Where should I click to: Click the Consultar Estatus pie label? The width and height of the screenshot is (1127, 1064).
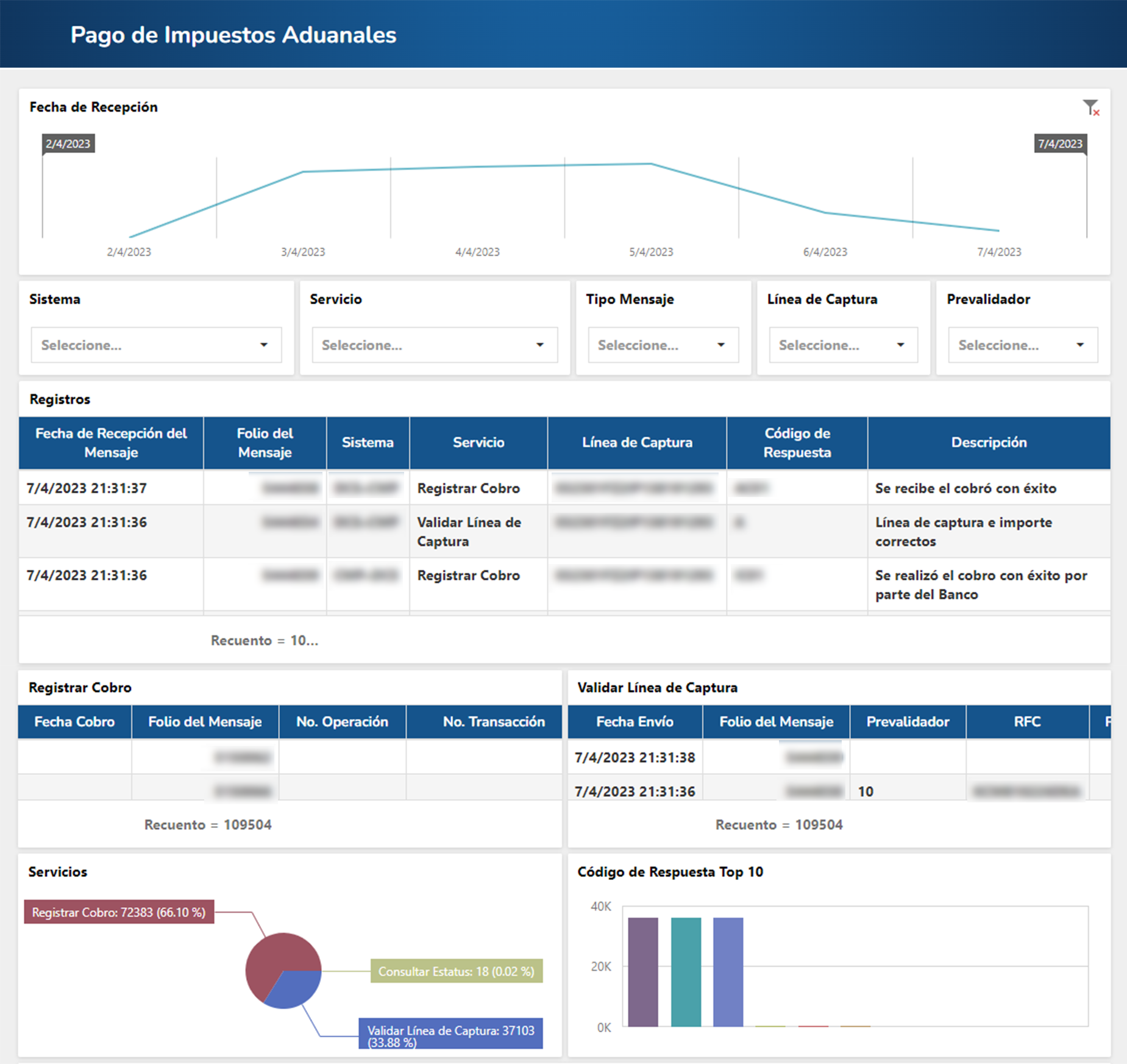[456, 971]
